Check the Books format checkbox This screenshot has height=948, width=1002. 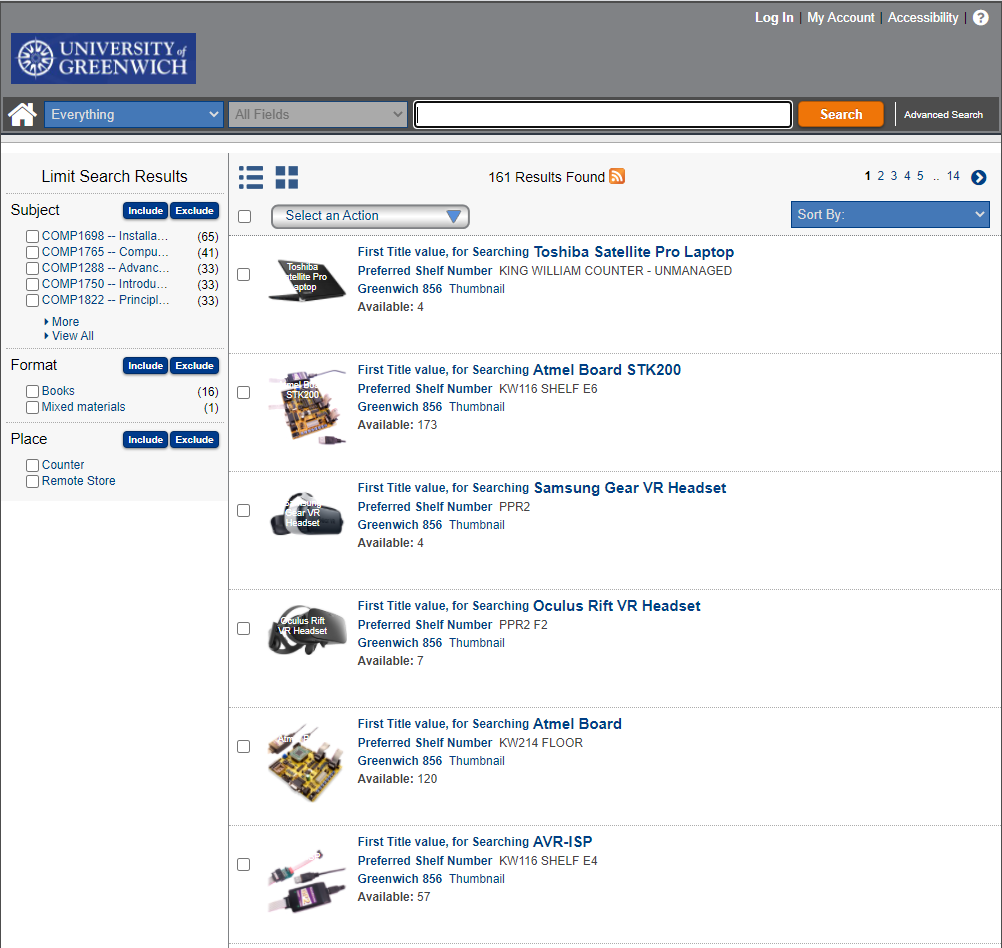[x=33, y=392]
